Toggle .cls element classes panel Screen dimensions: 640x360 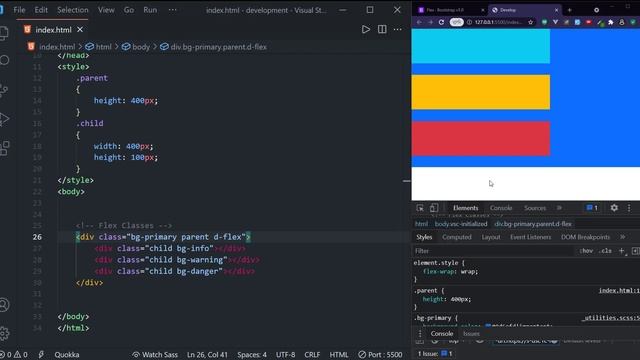tap(605, 251)
